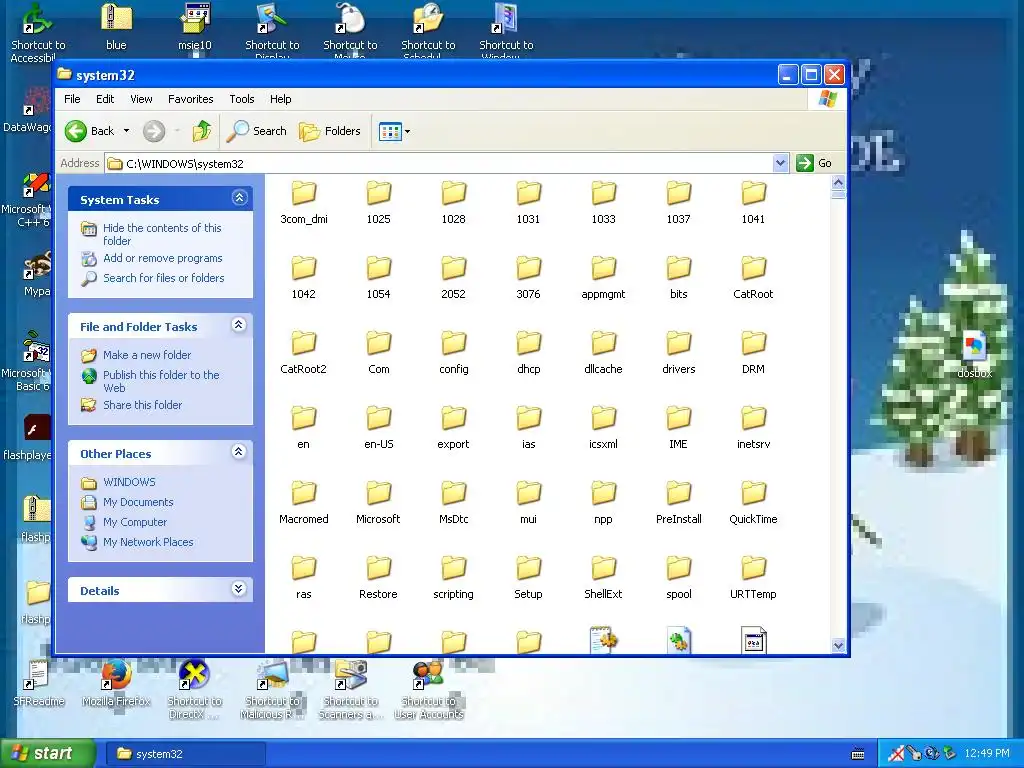
Task: Select the dosbox desktop icon
Action: [974, 357]
